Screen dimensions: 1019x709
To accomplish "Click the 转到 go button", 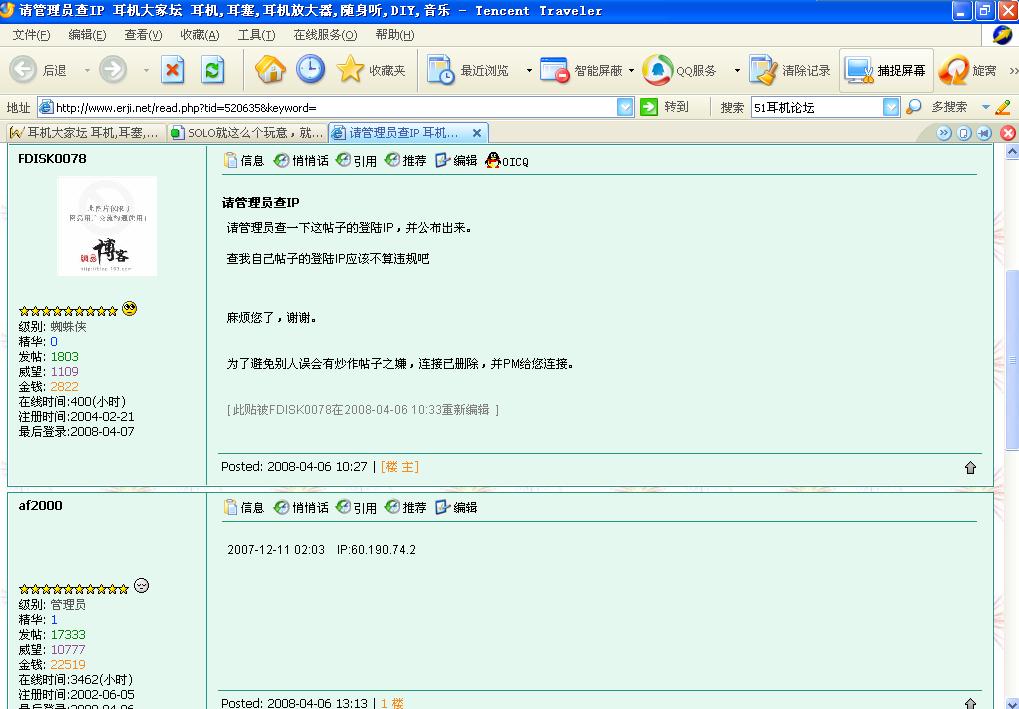I will 664,107.
